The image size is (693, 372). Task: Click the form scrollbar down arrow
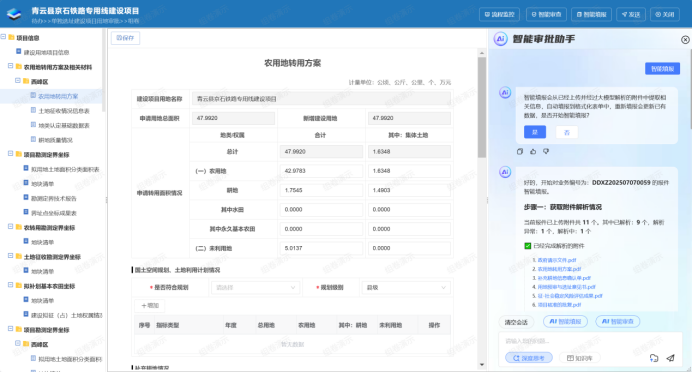[482, 365]
